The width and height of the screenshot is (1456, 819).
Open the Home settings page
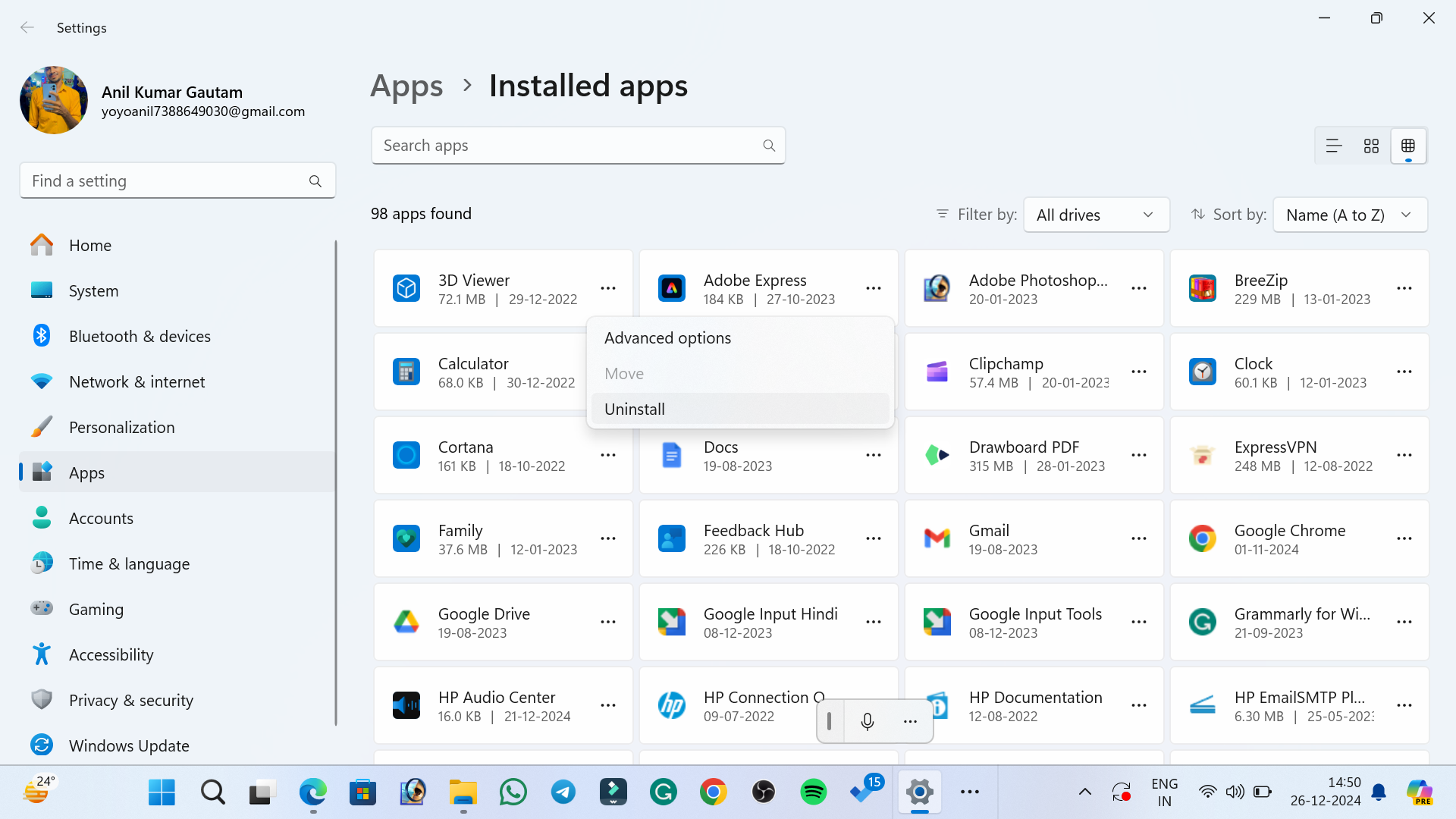click(x=176, y=246)
